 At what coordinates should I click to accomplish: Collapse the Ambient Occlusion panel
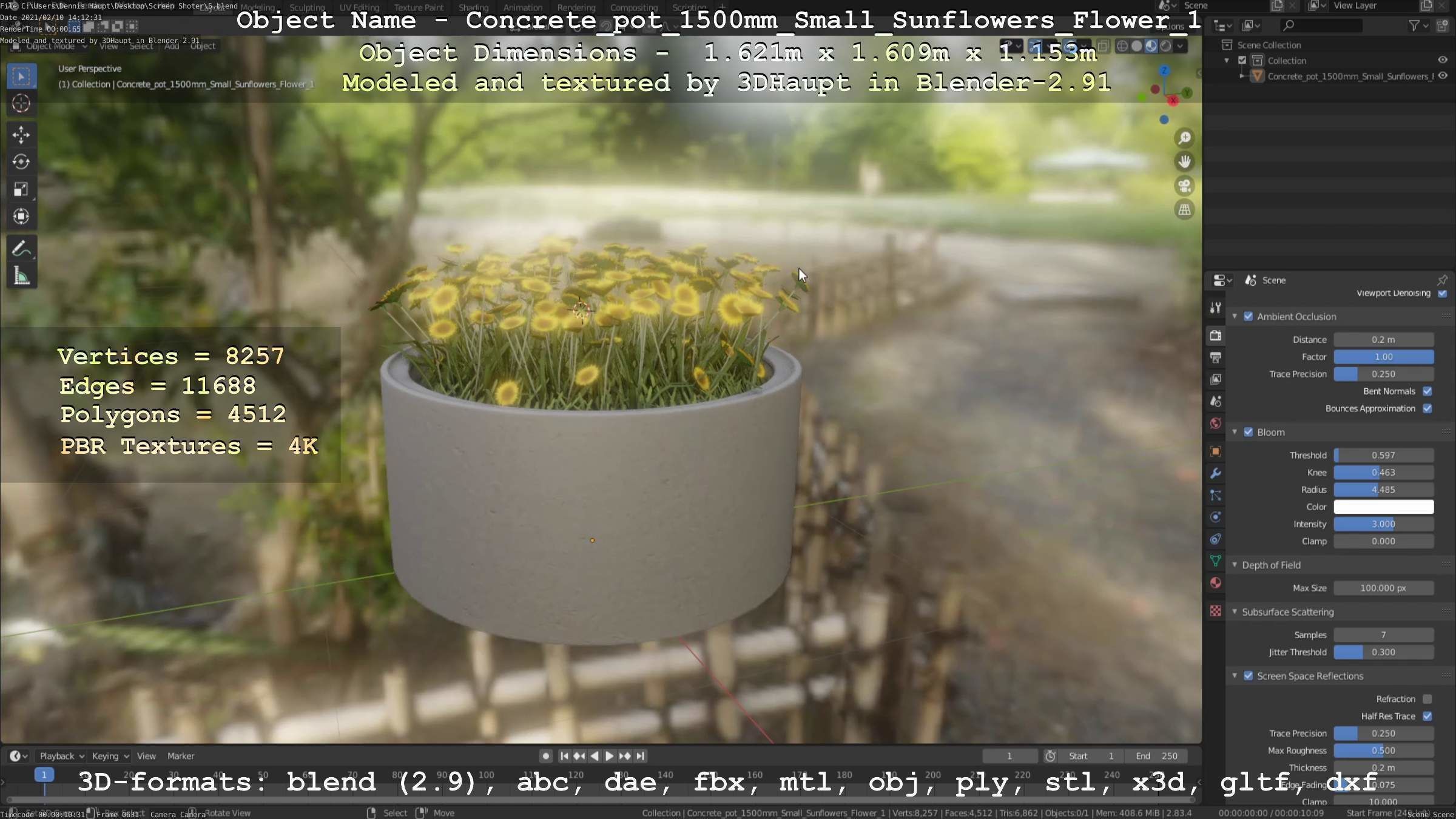1235,316
